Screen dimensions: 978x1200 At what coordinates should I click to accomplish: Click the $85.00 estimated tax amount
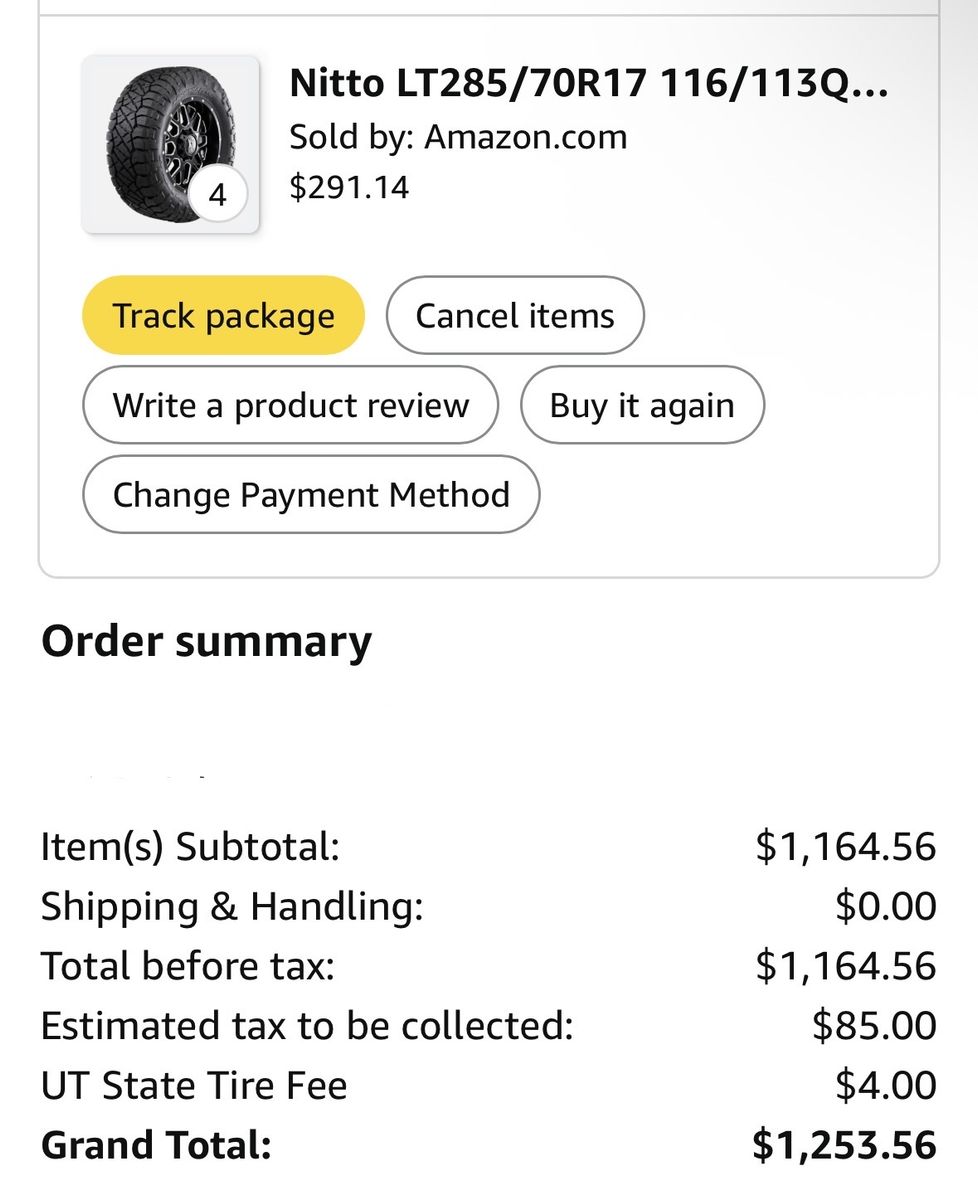[873, 1026]
